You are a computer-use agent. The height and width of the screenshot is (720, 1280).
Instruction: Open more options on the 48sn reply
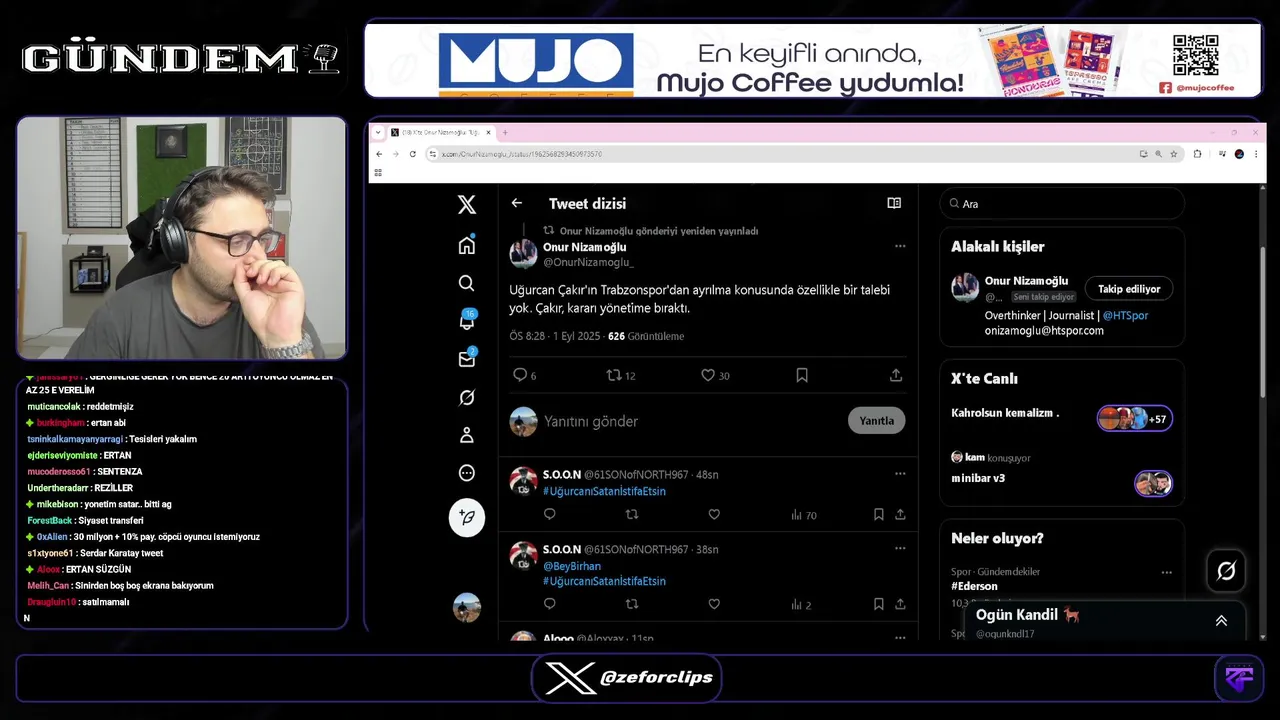click(x=900, y=474)
